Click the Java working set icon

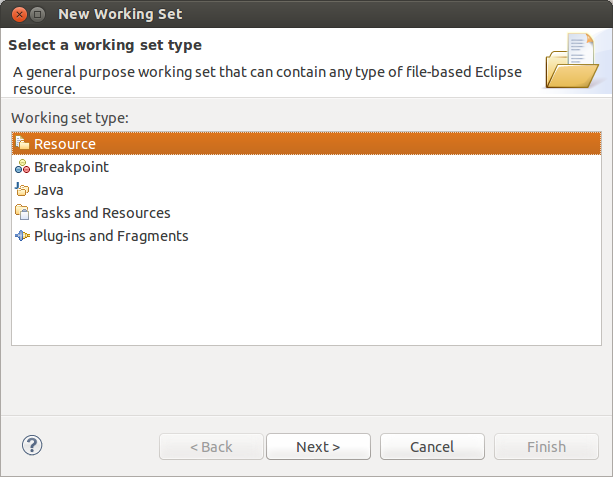tap(22, 190)
